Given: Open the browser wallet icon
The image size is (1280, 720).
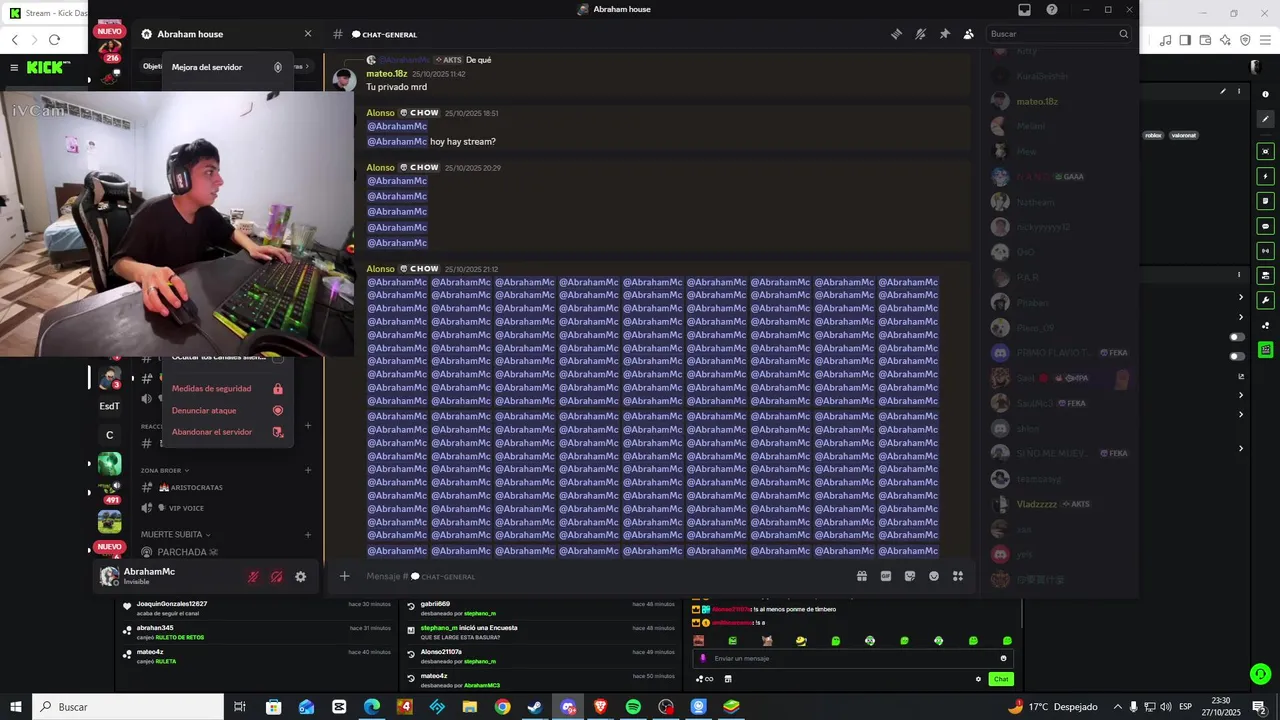Looking at the screenshot, I should coord(1205,40).
